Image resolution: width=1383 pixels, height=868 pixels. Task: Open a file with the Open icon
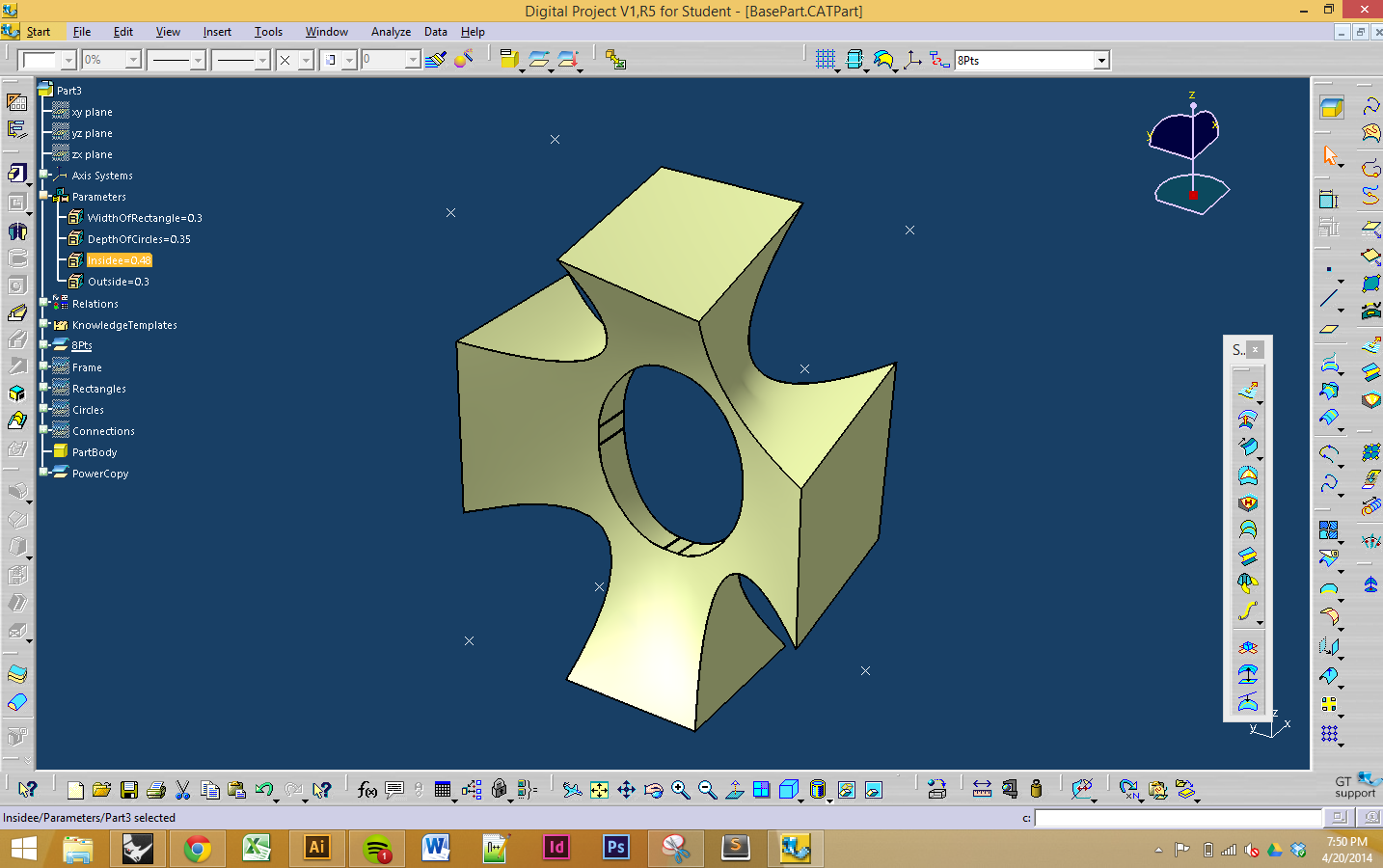click(x=101, y=790)
